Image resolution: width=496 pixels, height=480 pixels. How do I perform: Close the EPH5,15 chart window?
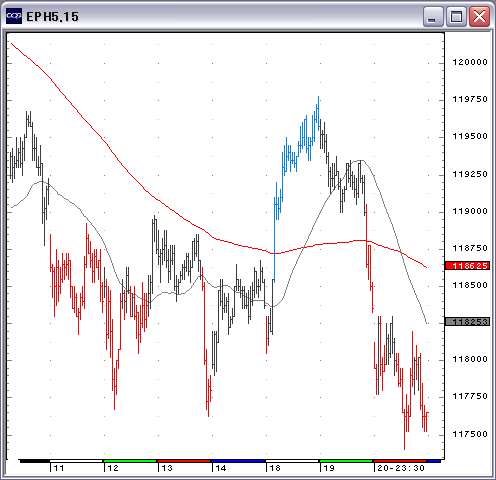point(479,17)
